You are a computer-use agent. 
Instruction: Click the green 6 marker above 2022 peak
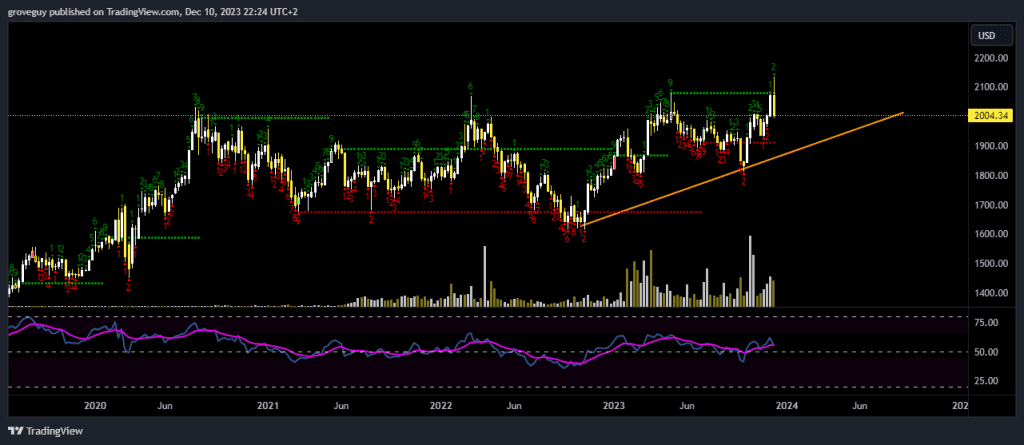click(x=470, y=87)
